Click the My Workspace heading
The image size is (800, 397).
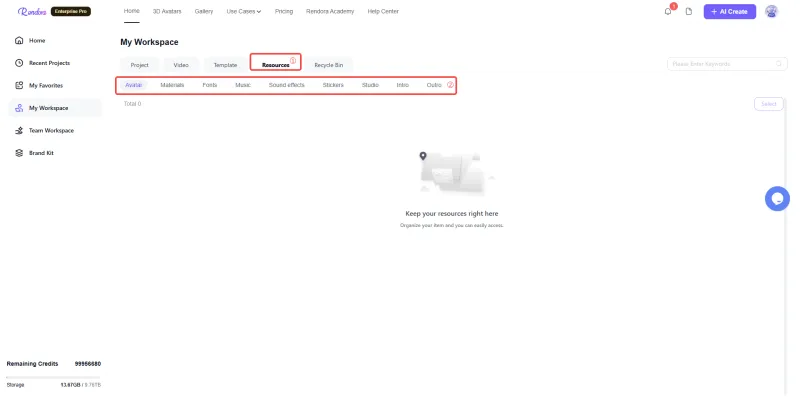click(x=149, y=42)
